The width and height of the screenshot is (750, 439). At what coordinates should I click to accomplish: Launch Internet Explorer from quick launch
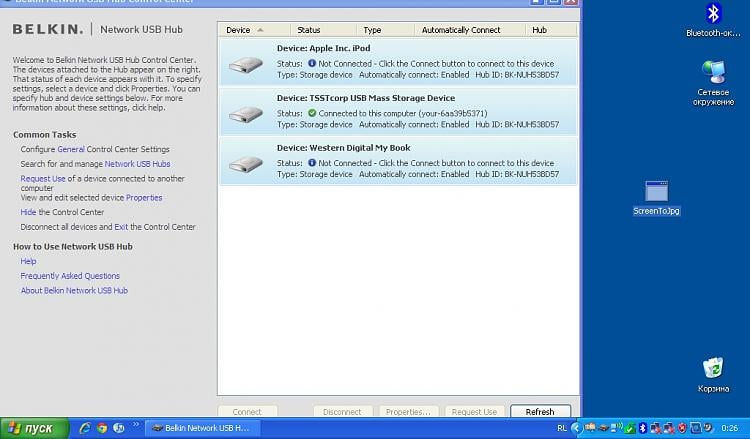pos(85,428)
